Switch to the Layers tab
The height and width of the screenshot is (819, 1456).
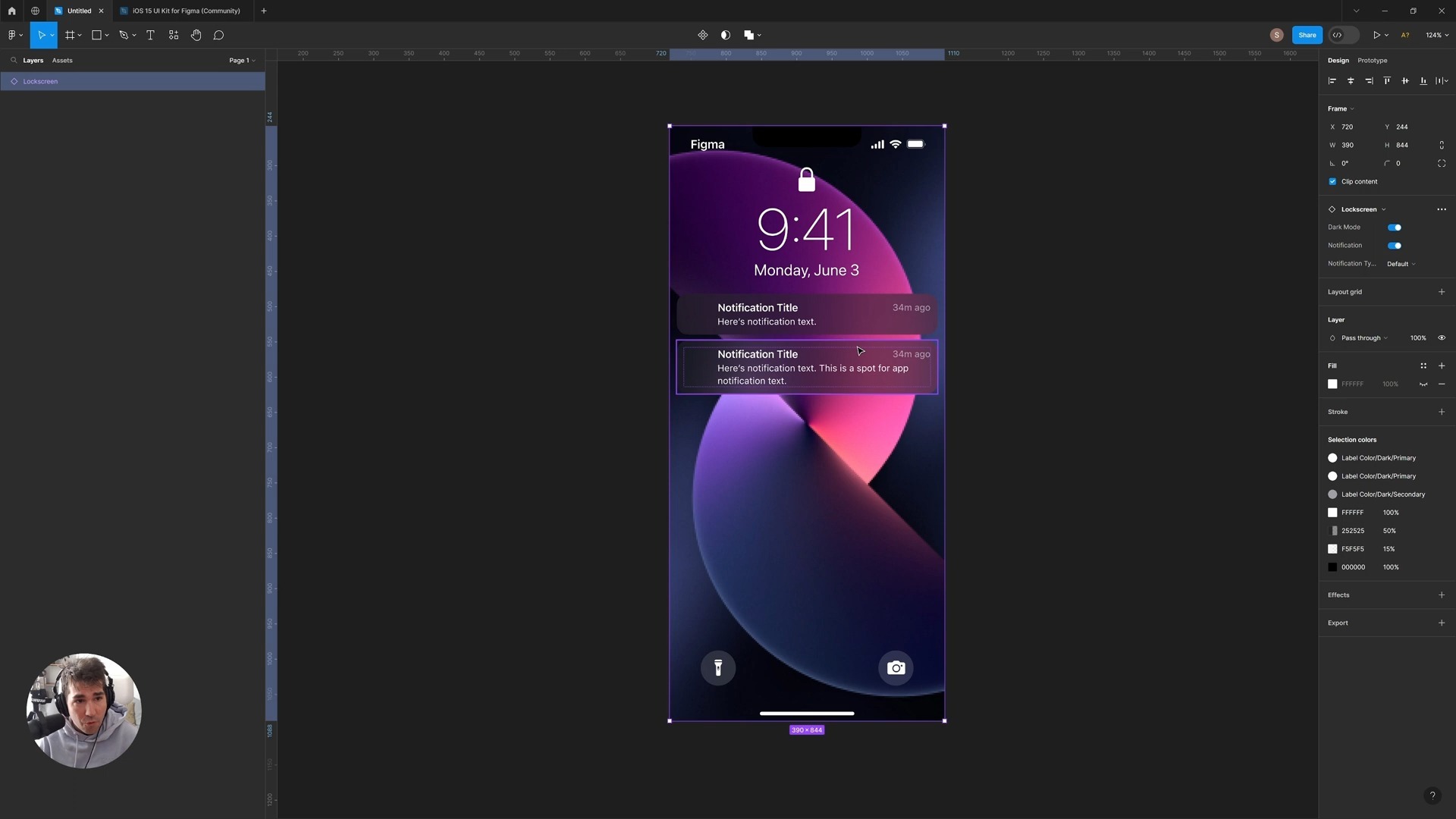tap(33, 60)
